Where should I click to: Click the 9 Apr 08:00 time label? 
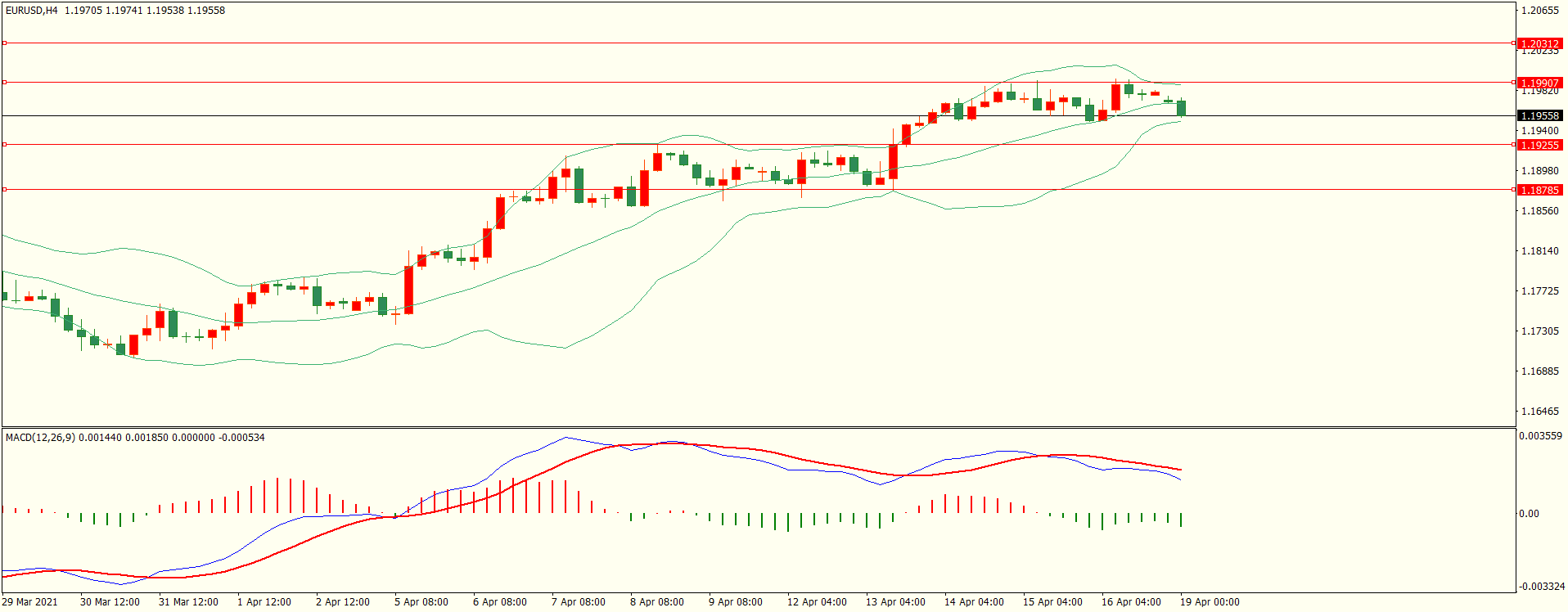(736, 602)
